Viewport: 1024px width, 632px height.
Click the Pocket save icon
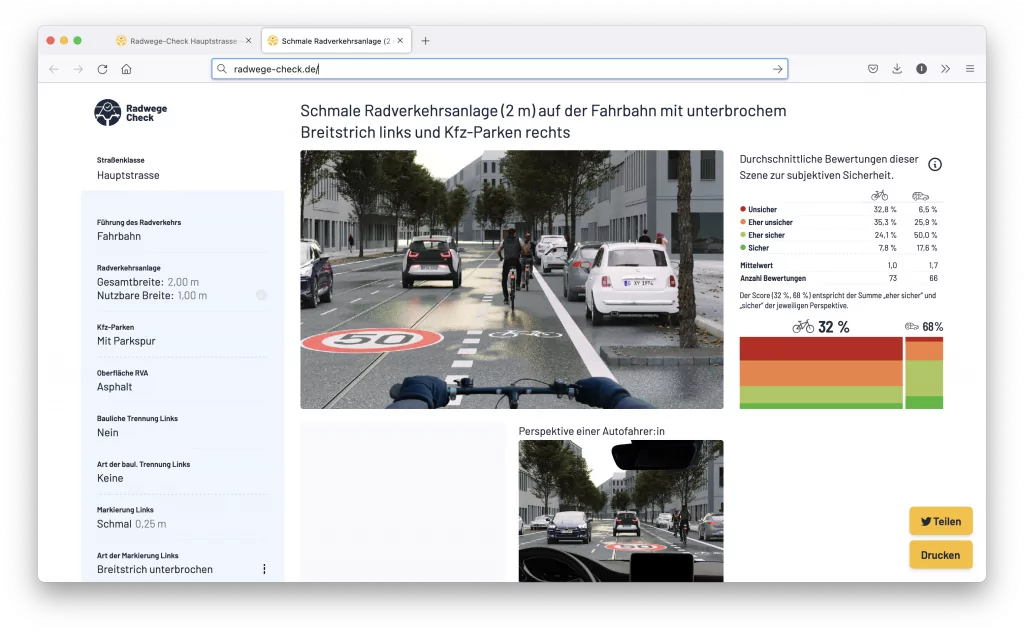873,69
